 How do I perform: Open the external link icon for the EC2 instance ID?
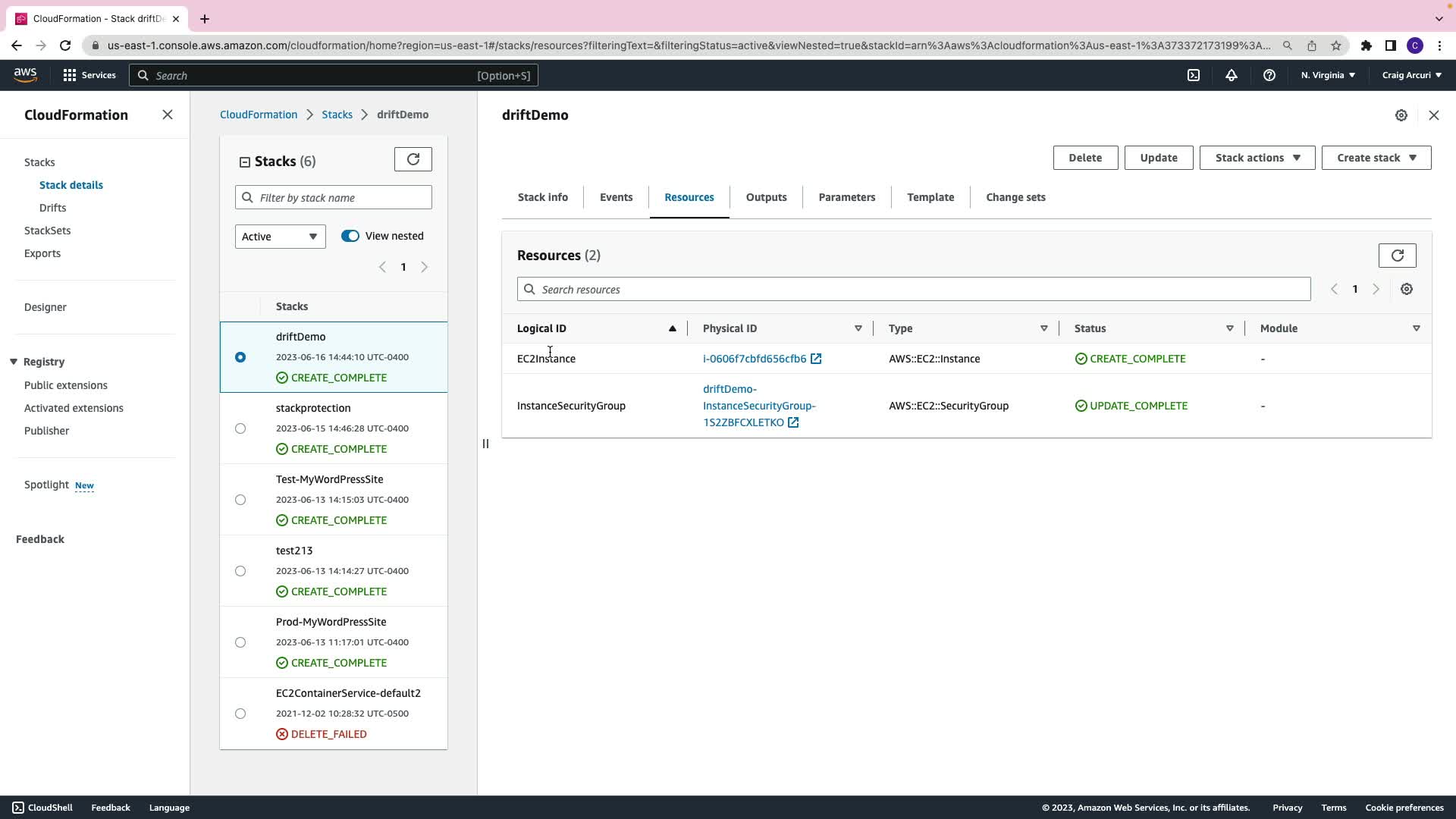pyautogui.click(x=816, y=359)
